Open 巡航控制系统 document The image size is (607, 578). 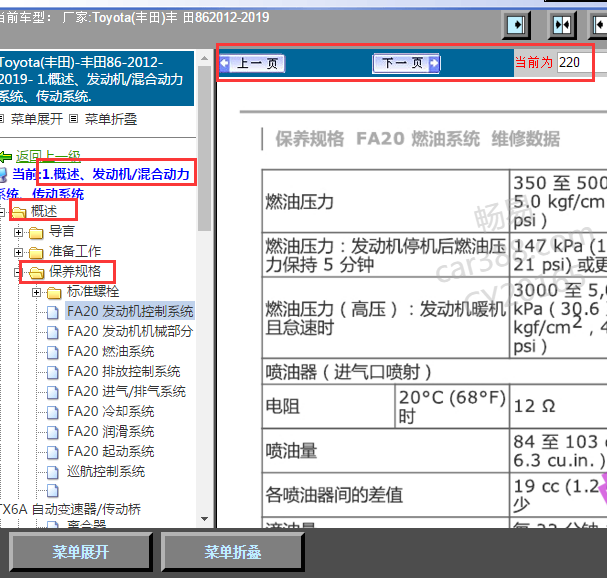106,472
